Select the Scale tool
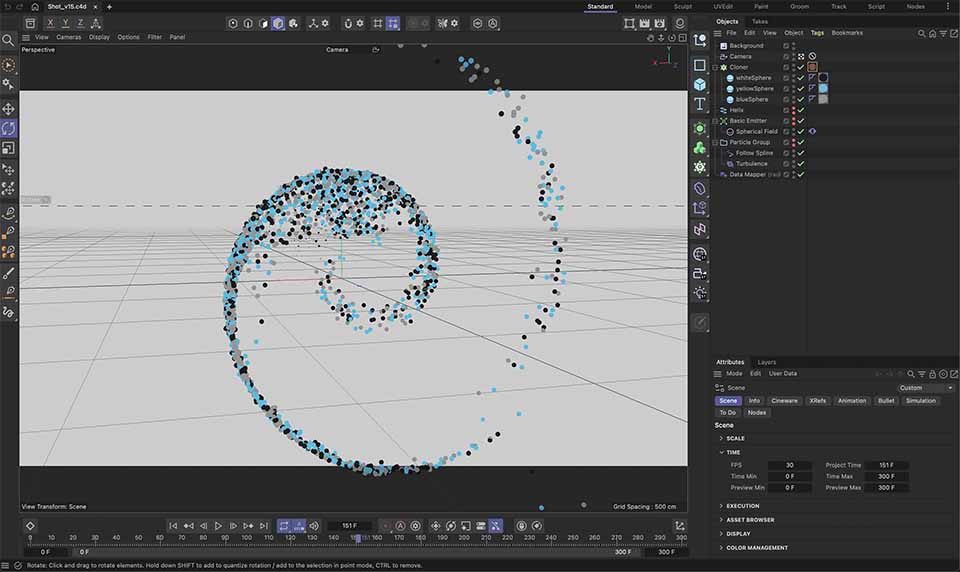 click(9, 148)
